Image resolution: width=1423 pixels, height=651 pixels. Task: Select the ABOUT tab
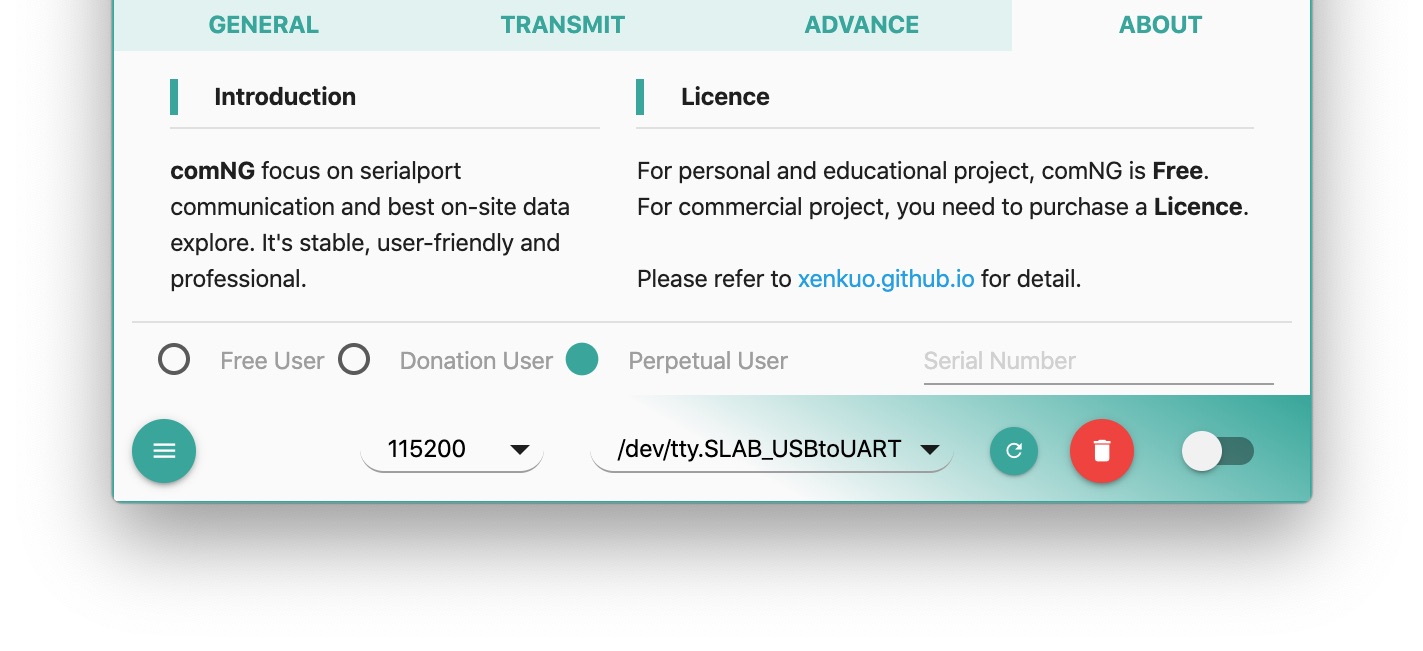point(1160,25)
